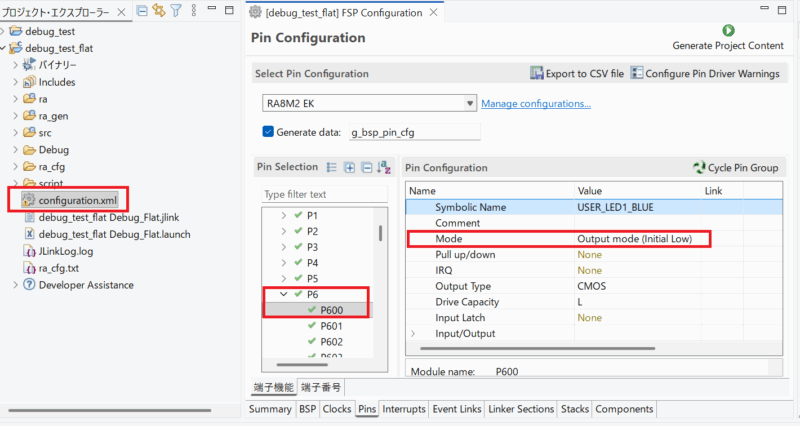Select the P600 pin
Image resolution: width=800 pixels, height=426 pixels.
(x=331, y=310)
